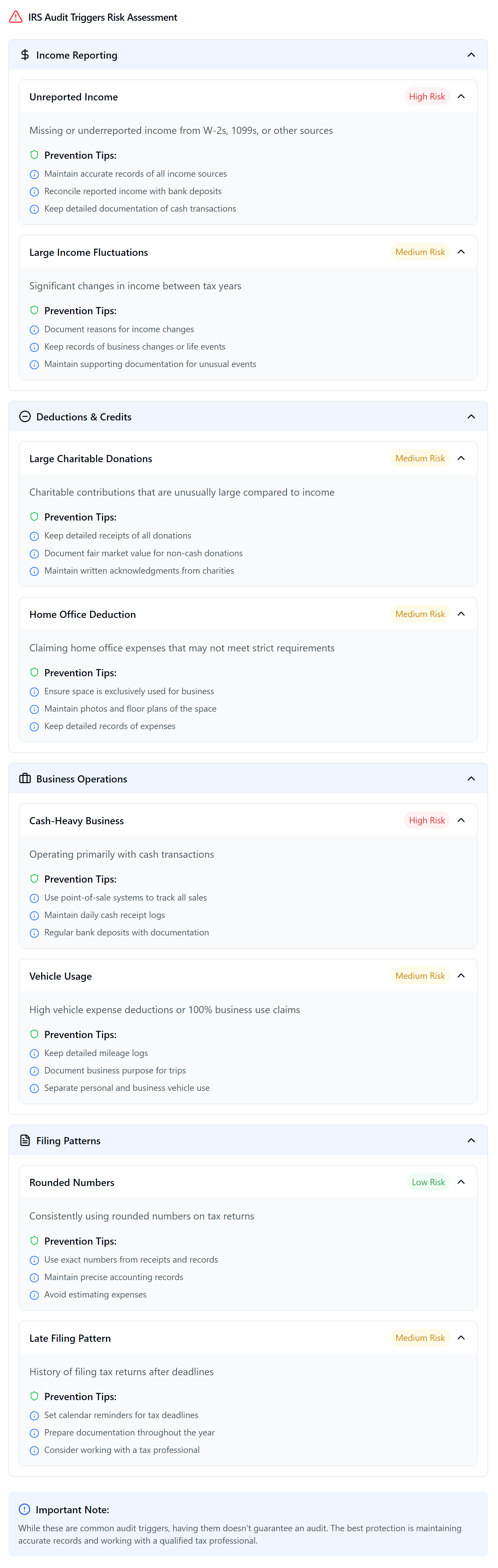Click the dollar sign Income Reporting icon
Screen dimensions: 498x1568
pos(25,55)
